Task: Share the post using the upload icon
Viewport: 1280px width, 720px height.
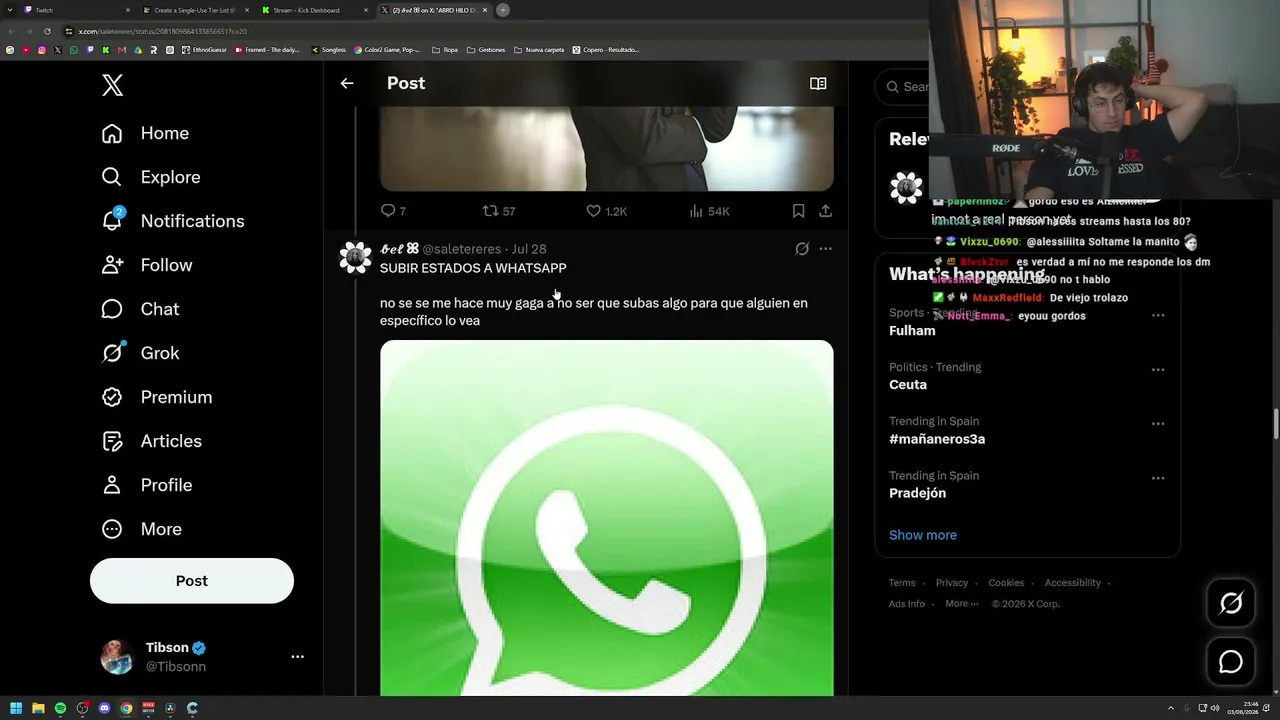Action: pyautogui.click(x=825, y=211)
